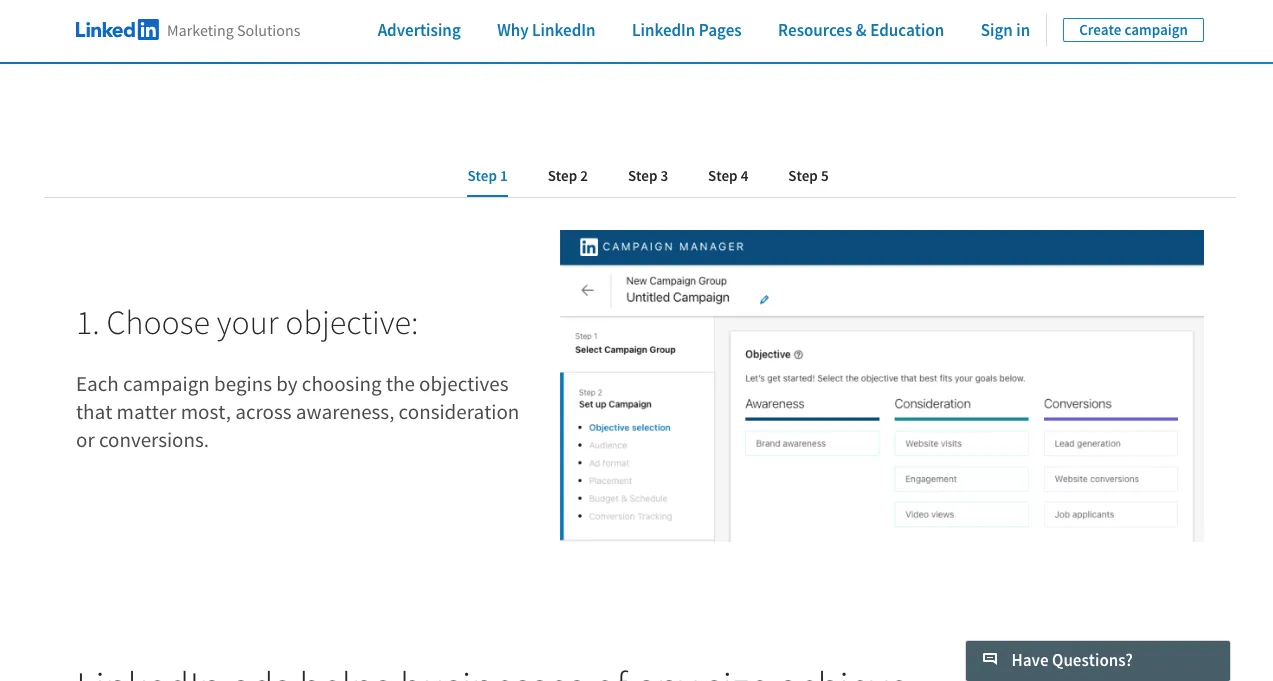1273x681 pixels.
Task: Click the chat bubble icon in Have Questions
Action: (990, 659)
